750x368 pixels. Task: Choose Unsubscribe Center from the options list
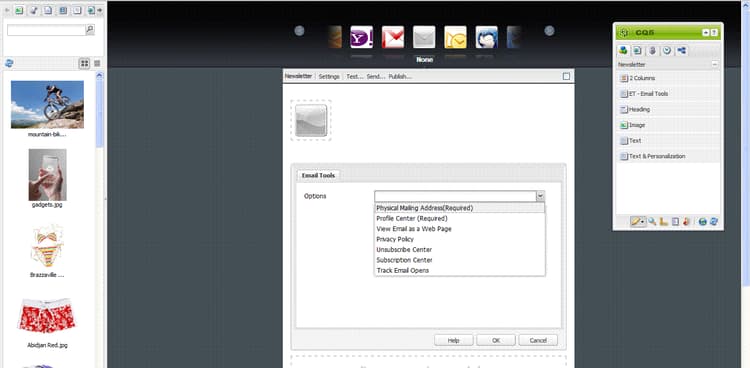click(x=404, y=250)
